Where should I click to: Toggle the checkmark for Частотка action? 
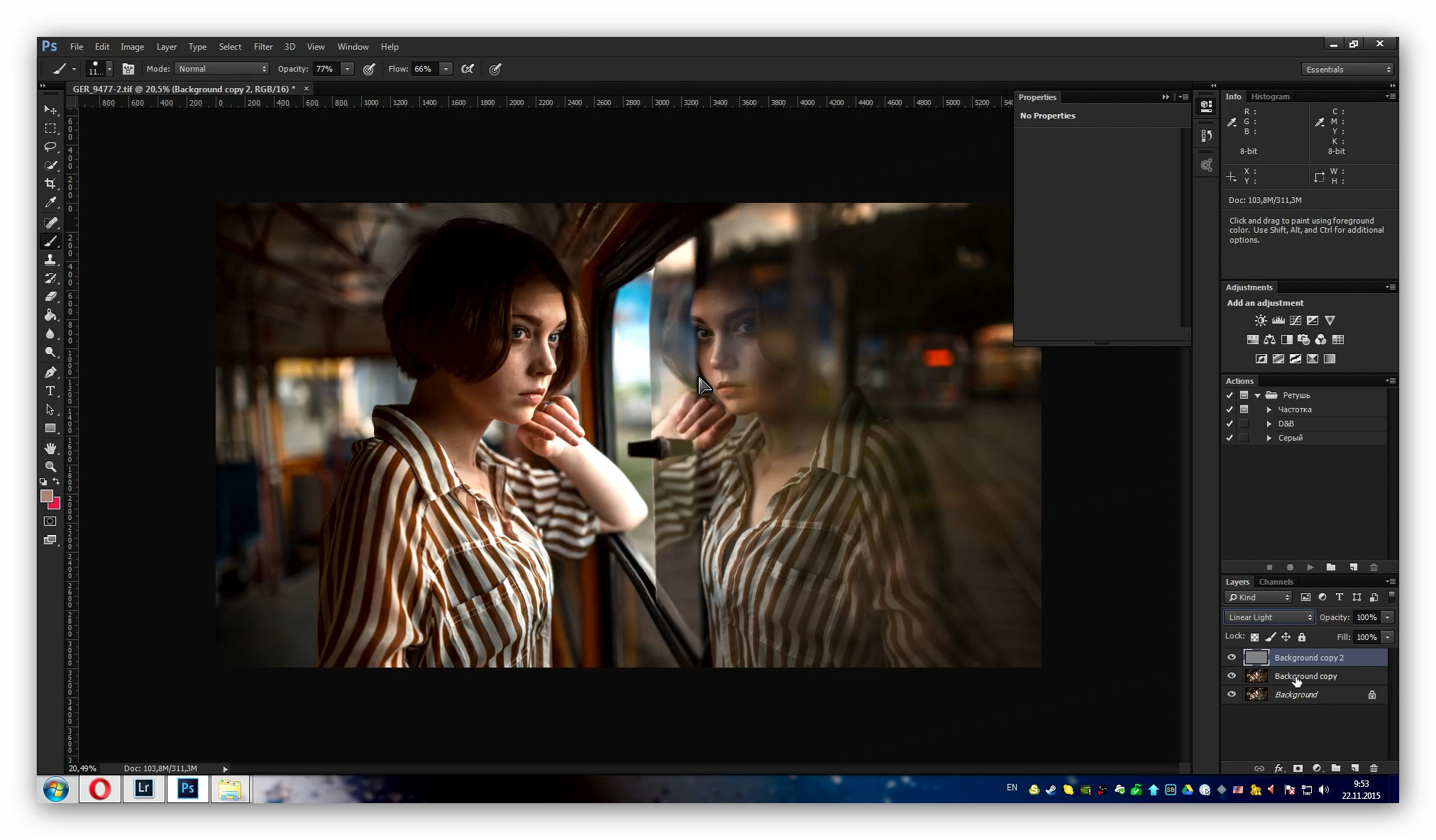coord(1230,409)
